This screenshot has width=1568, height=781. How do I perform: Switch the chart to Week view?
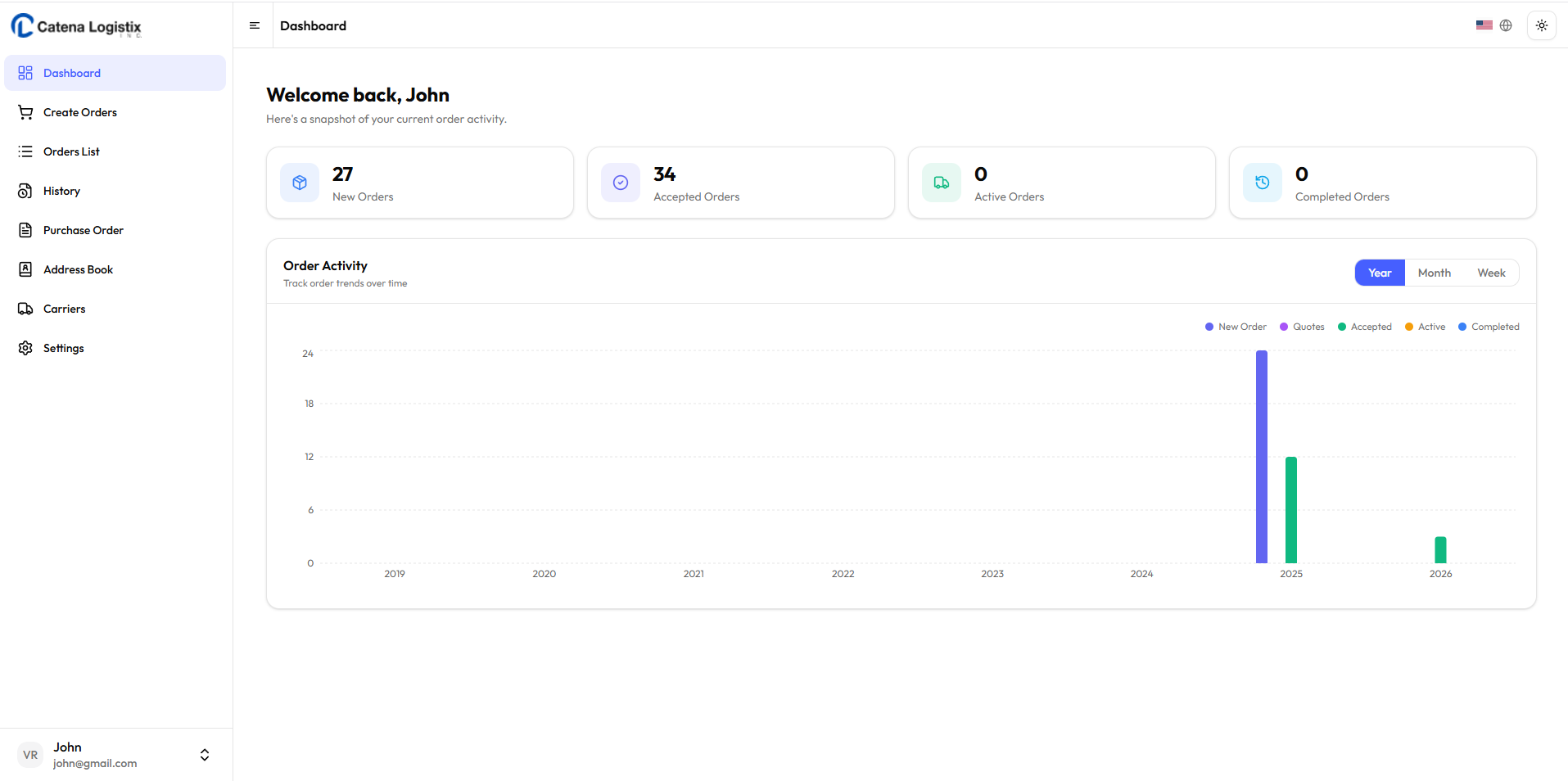[1491, 273]
